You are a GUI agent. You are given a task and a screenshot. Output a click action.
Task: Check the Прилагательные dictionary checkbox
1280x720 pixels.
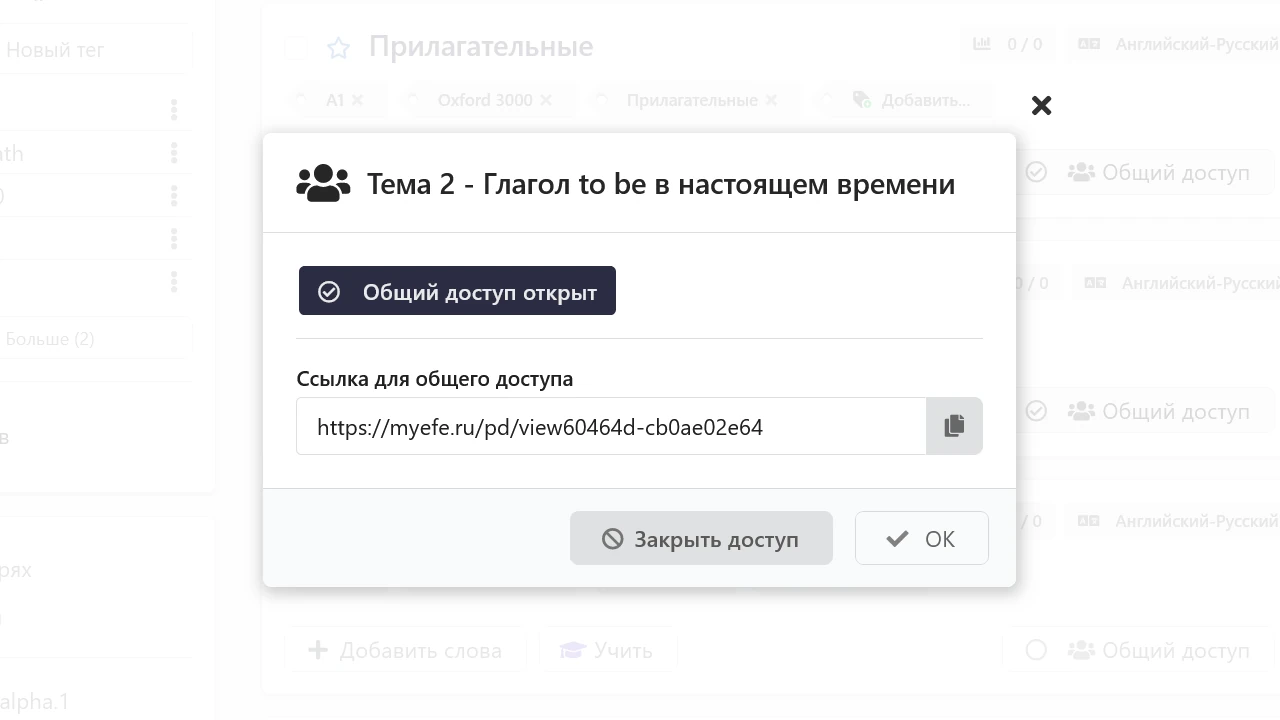[295, 47]
